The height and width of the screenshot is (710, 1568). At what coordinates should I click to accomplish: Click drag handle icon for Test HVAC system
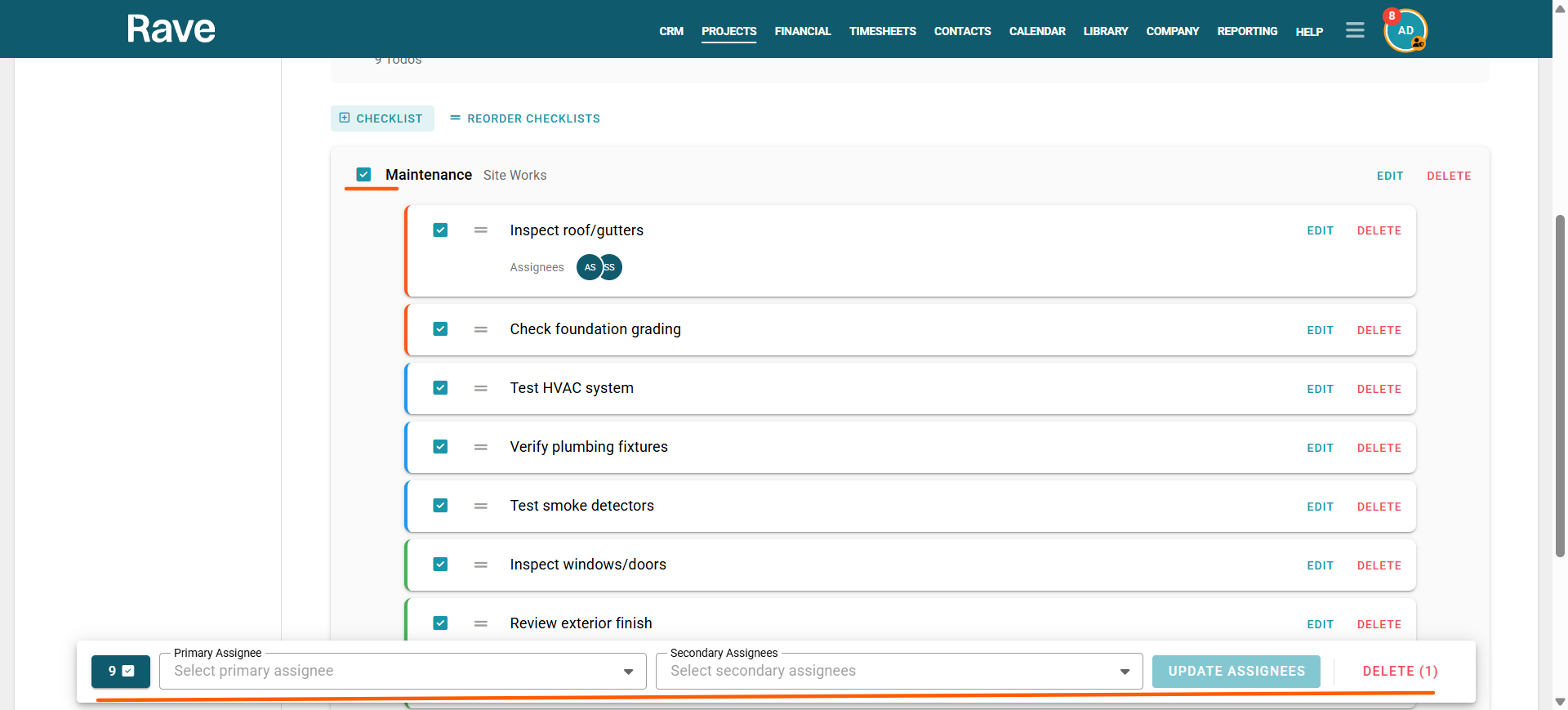click(481, 389)
